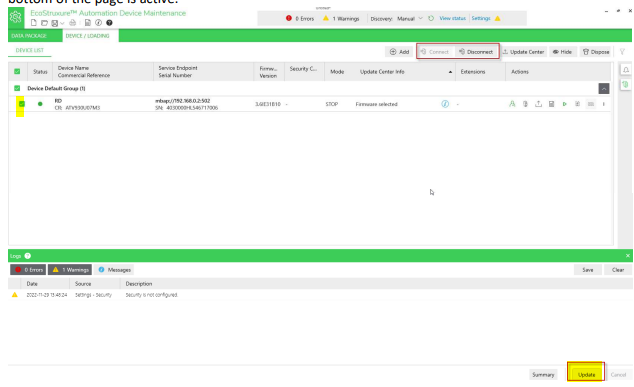Open the Update Center
Image resolution: width=634 pixels, height=387 pixels.
524,52
